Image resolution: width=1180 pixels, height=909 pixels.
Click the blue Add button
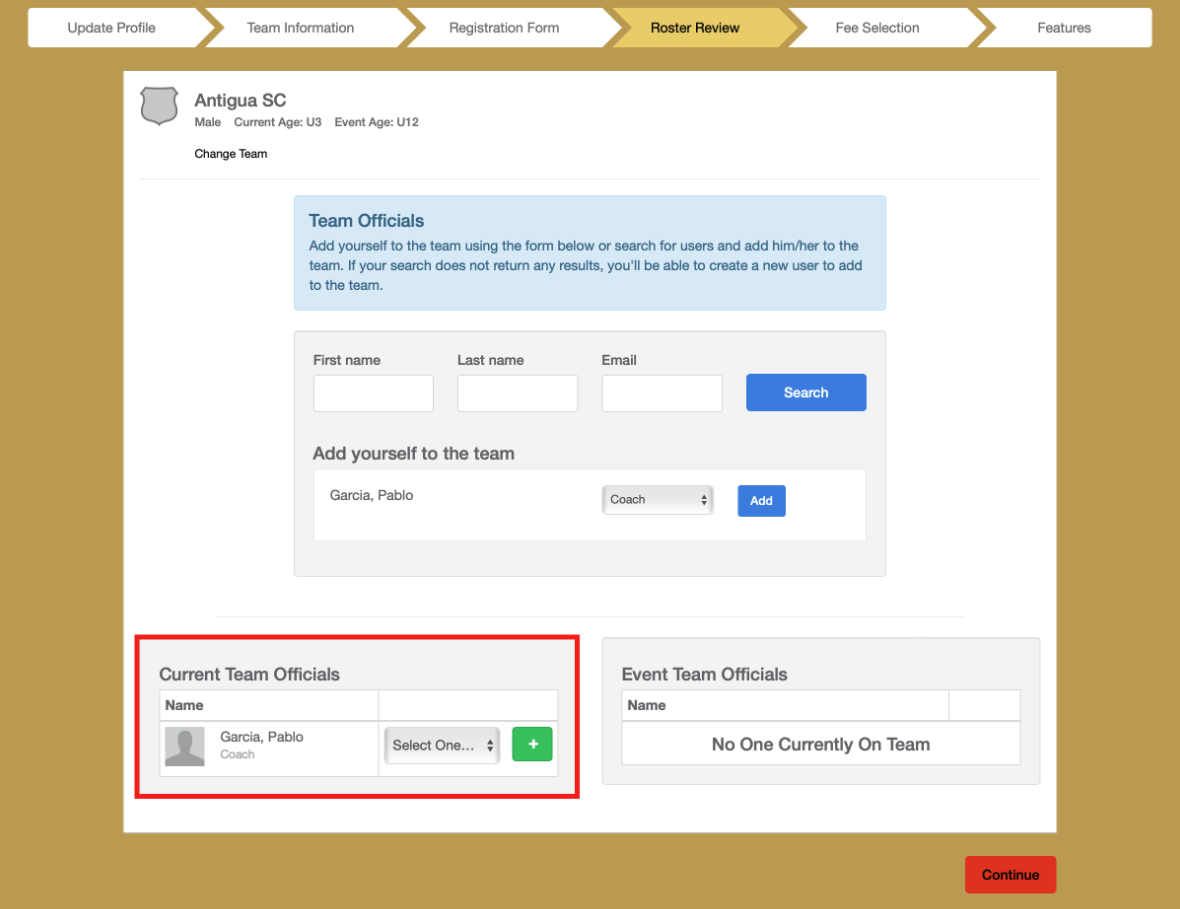(x=761, y=501)
